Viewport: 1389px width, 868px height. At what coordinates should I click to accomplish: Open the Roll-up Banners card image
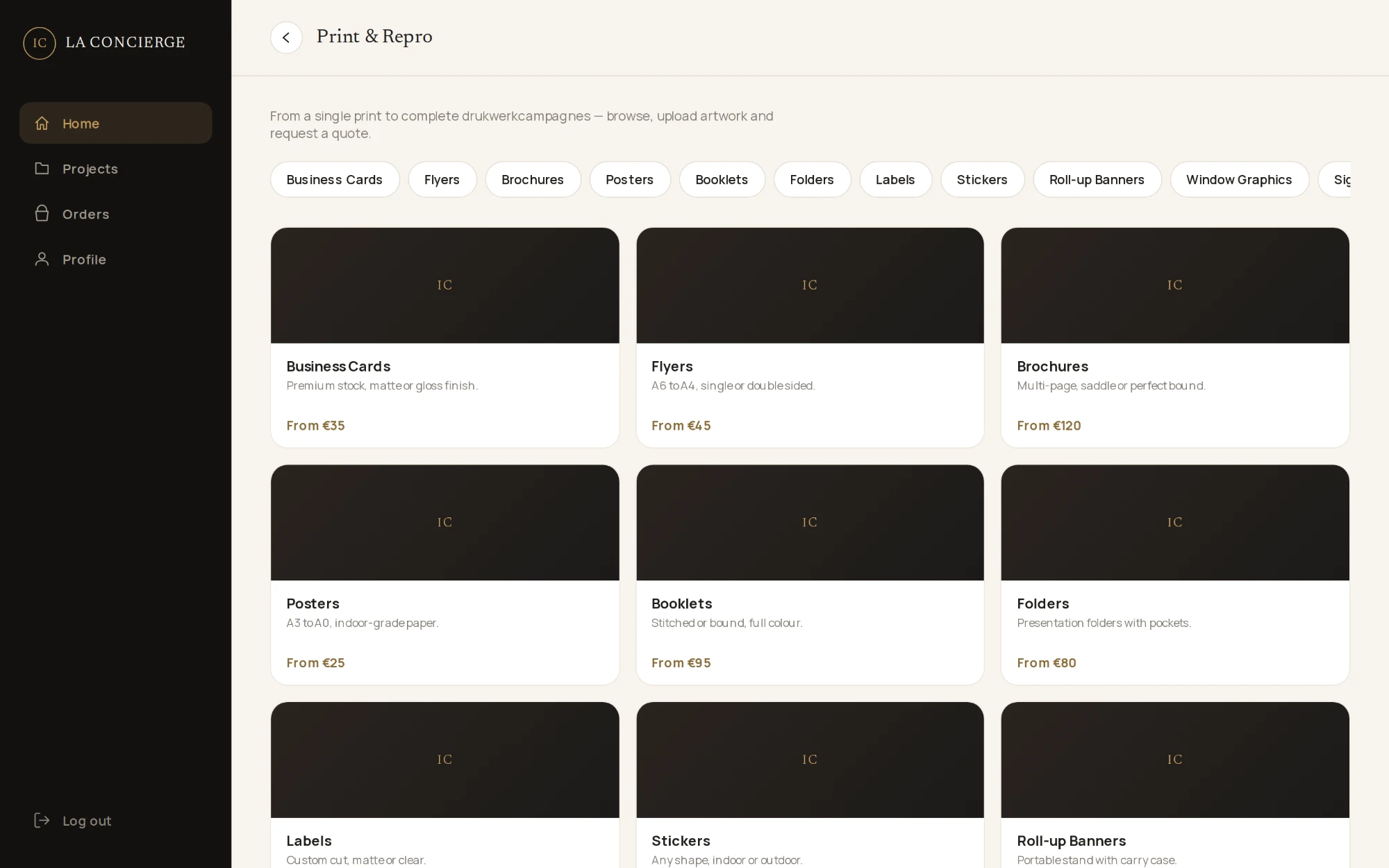tap(1175, 760)
